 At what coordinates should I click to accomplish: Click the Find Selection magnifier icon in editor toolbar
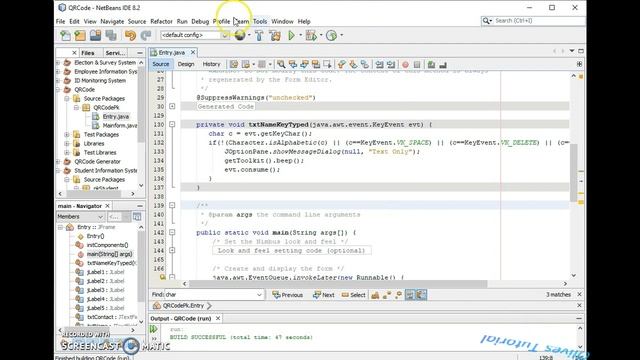(281, 64)
